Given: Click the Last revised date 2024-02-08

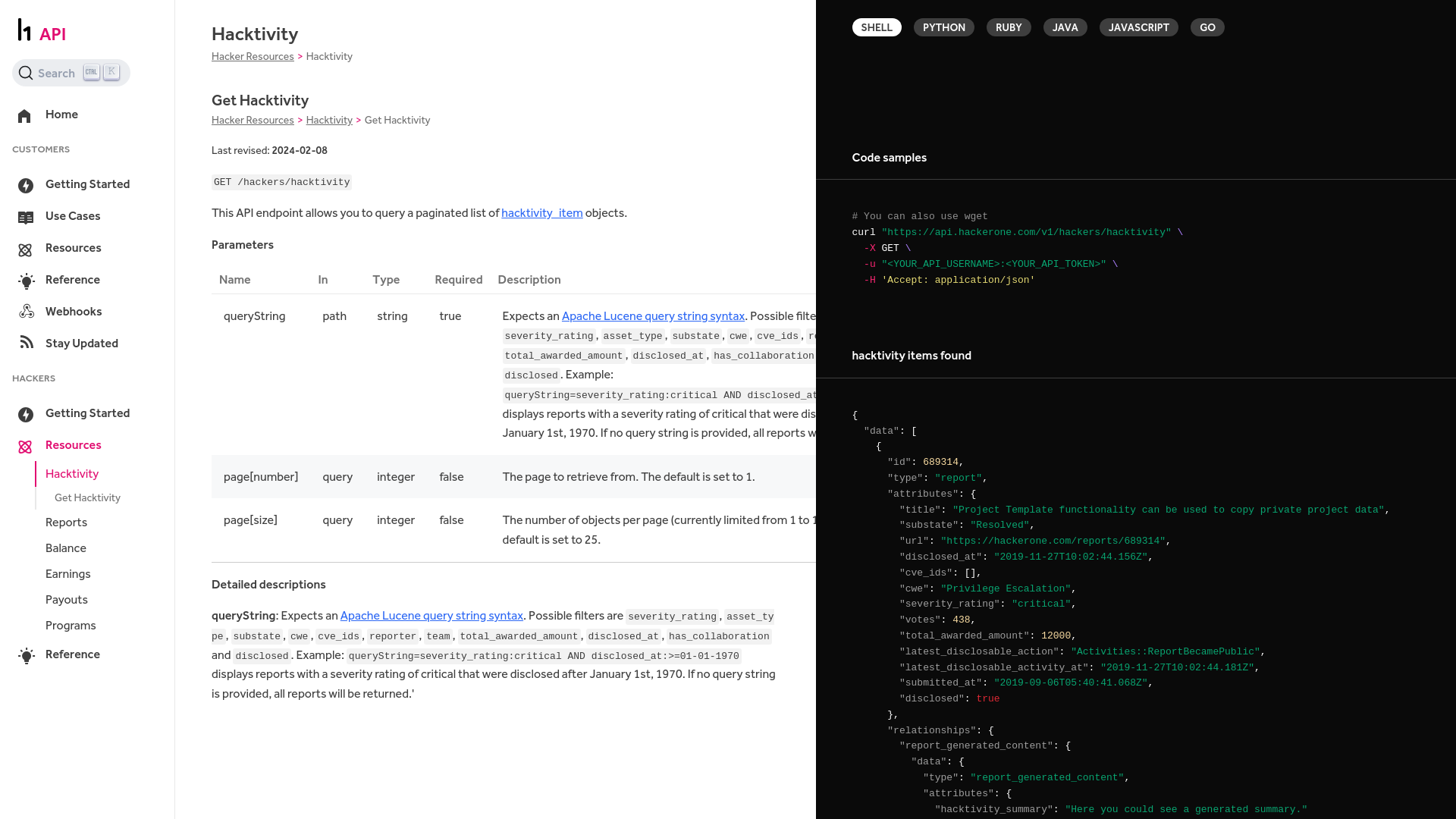Looking at the screenshot, I should coord(300,151).
